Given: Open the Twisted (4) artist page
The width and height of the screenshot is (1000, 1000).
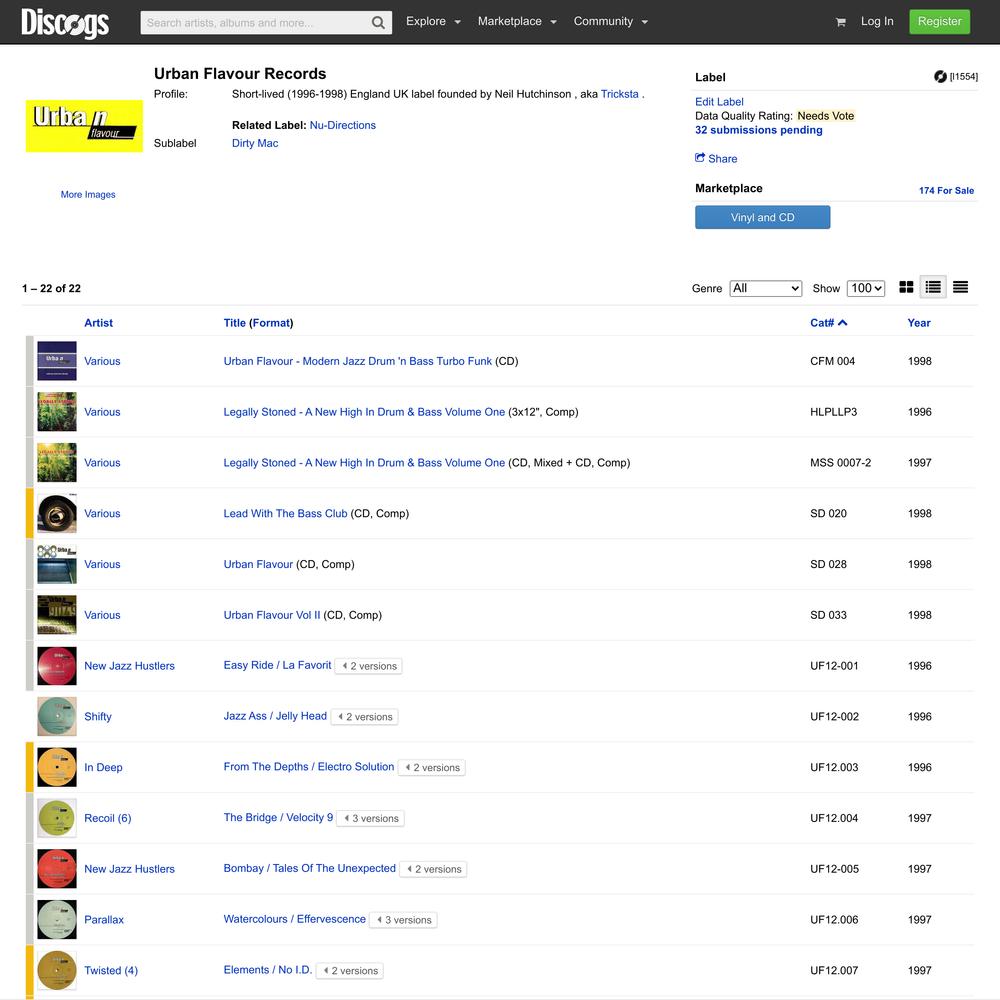Looking at the screenshot, I should coord(111,971).
